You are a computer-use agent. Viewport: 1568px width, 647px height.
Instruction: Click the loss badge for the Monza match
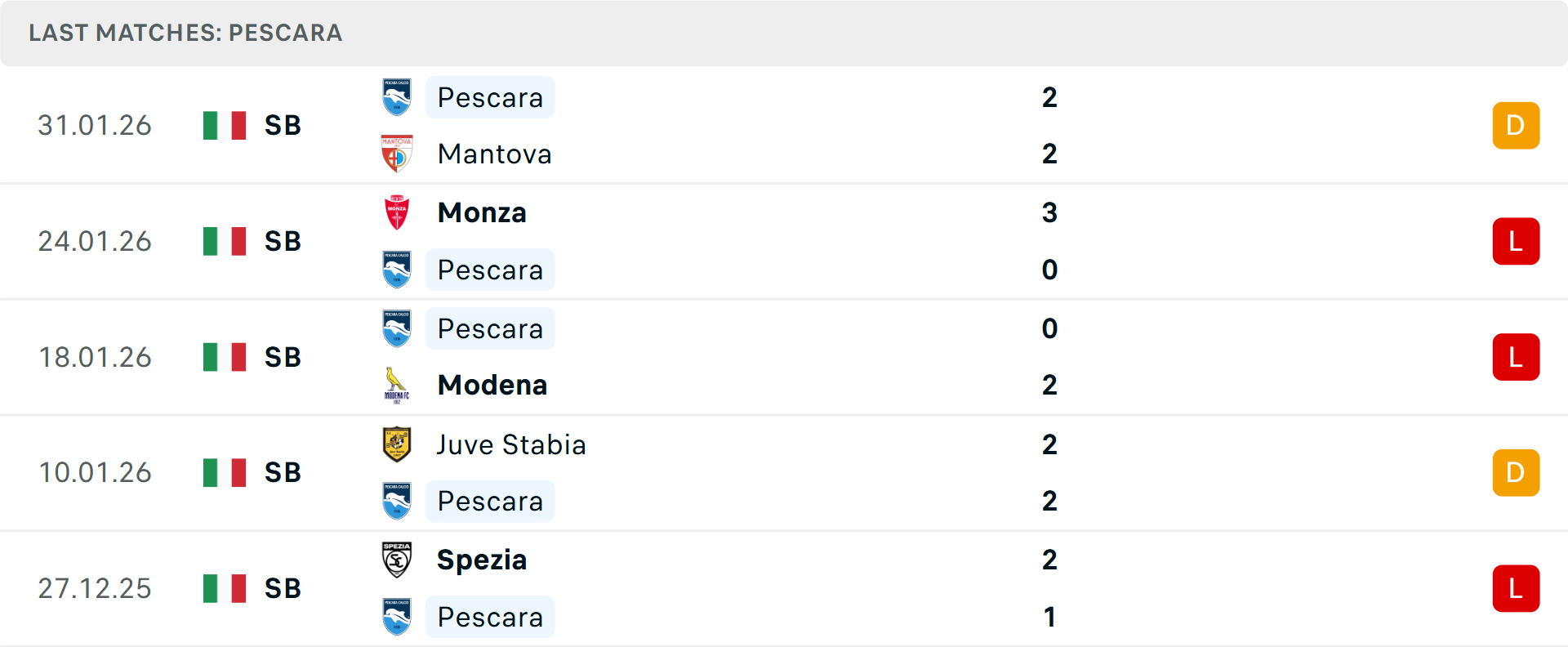click(1516, 241)
